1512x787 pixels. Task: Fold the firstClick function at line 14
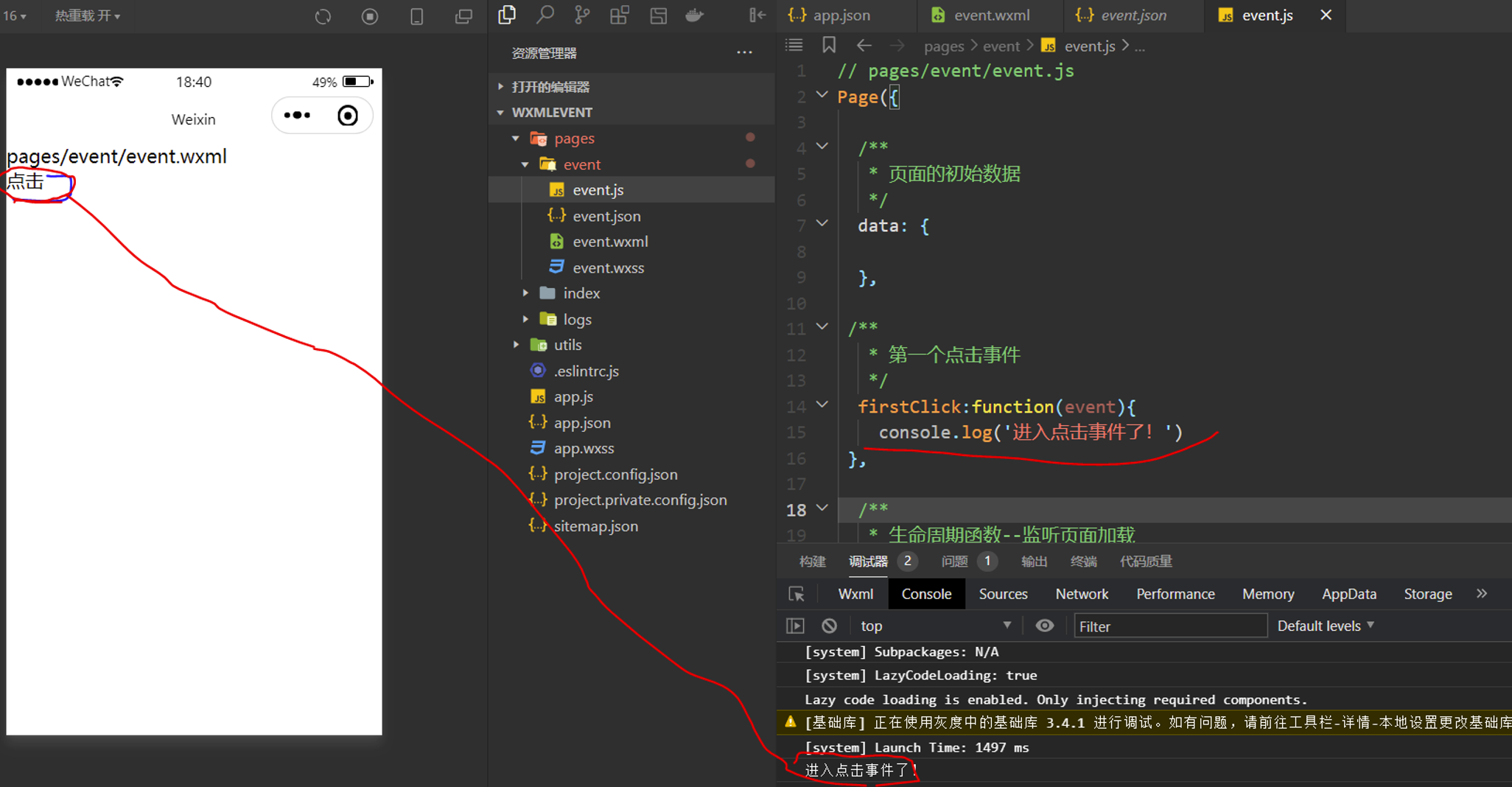822,405
